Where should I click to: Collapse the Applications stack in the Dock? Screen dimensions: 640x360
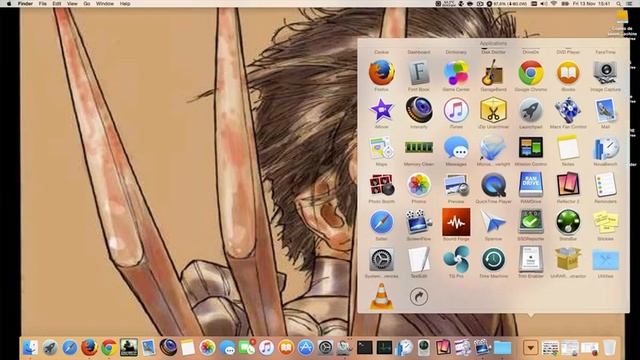(x=531, y=348)
